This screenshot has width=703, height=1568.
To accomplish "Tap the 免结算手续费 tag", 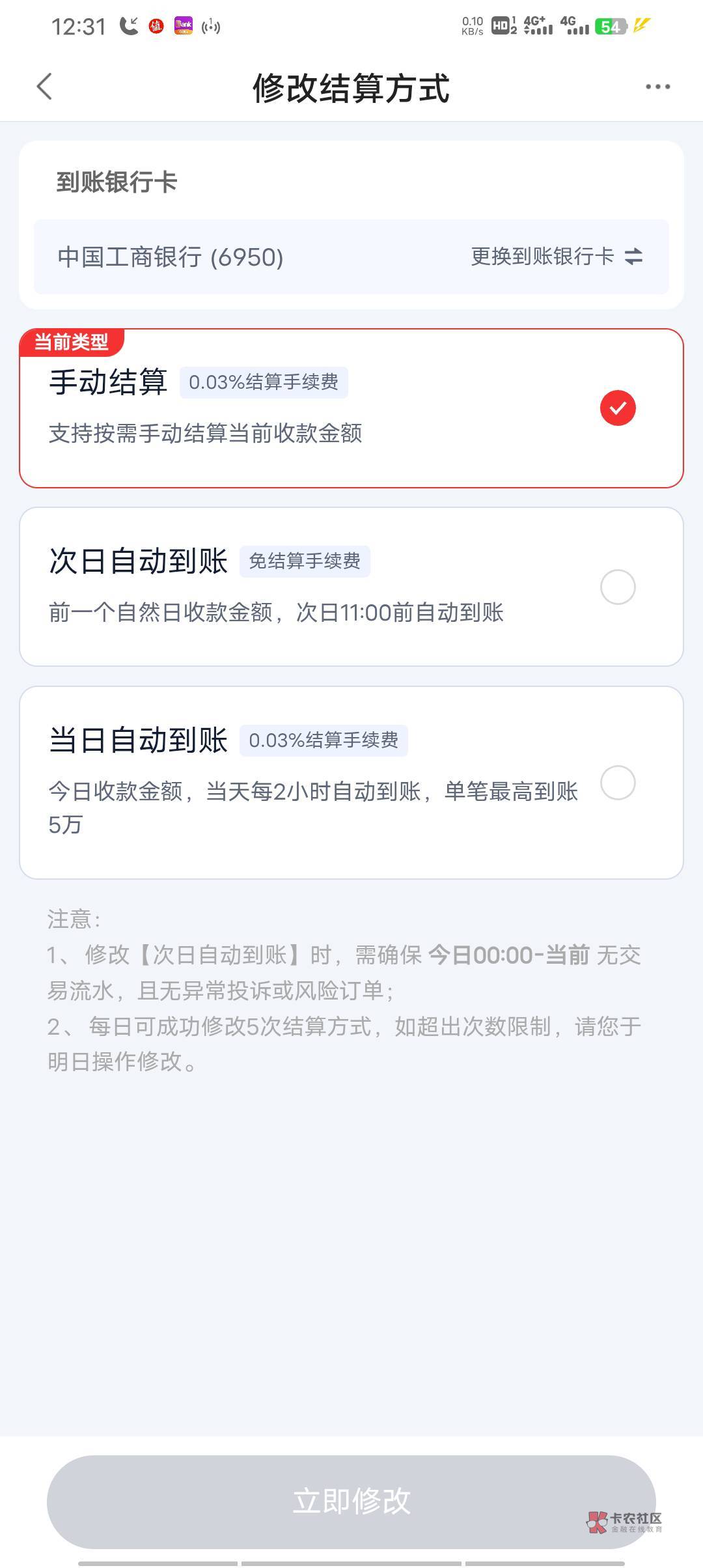I will pyautogui.click(x=305, y=561).
